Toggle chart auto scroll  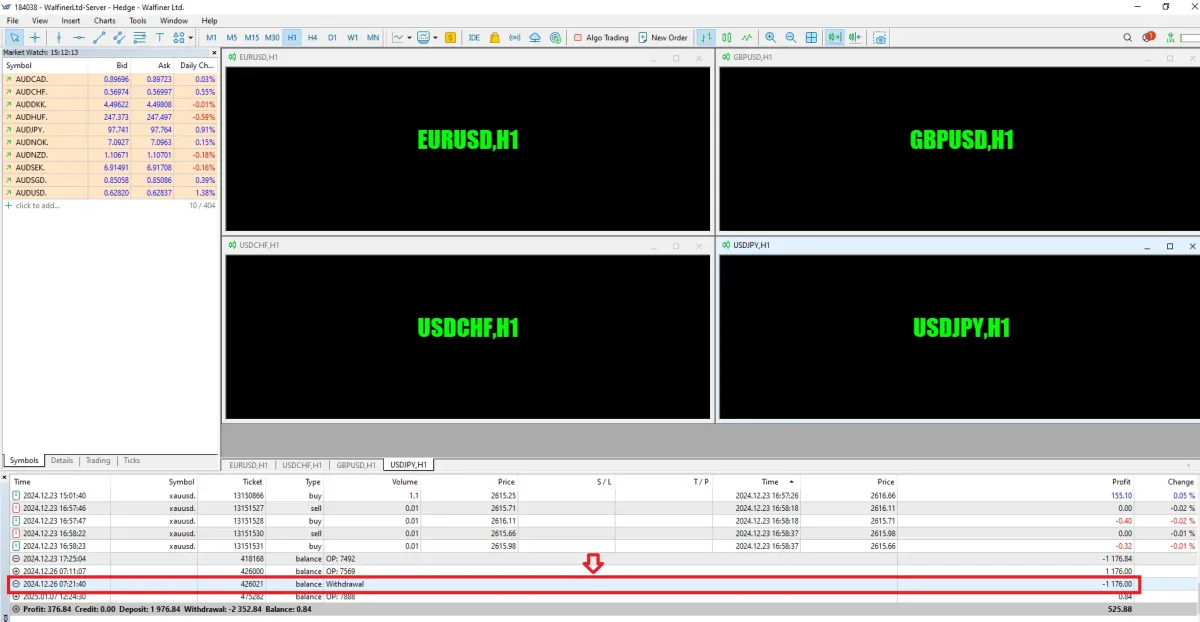click(834, 37)
